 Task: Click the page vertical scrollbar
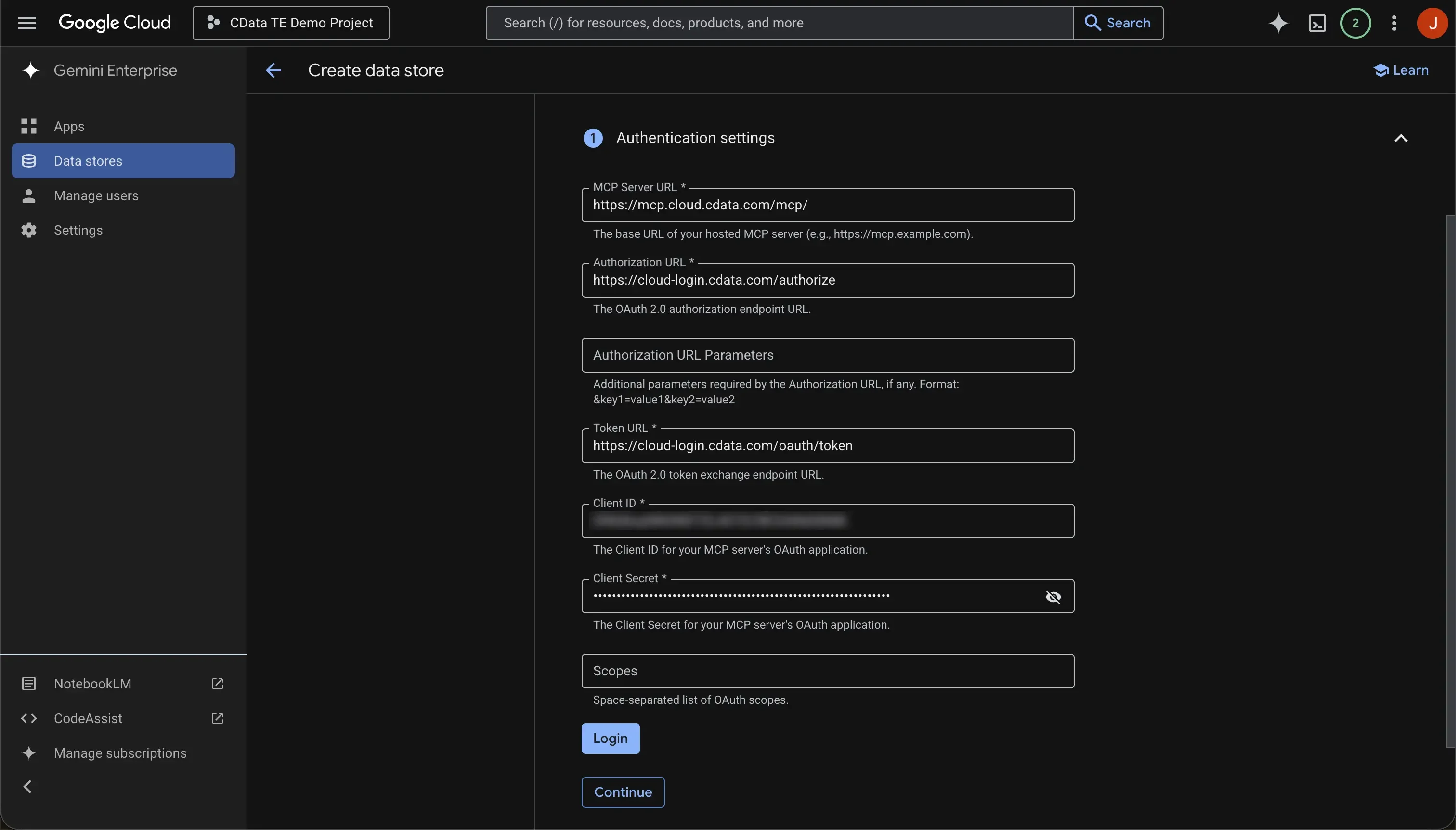(1451, 481)
